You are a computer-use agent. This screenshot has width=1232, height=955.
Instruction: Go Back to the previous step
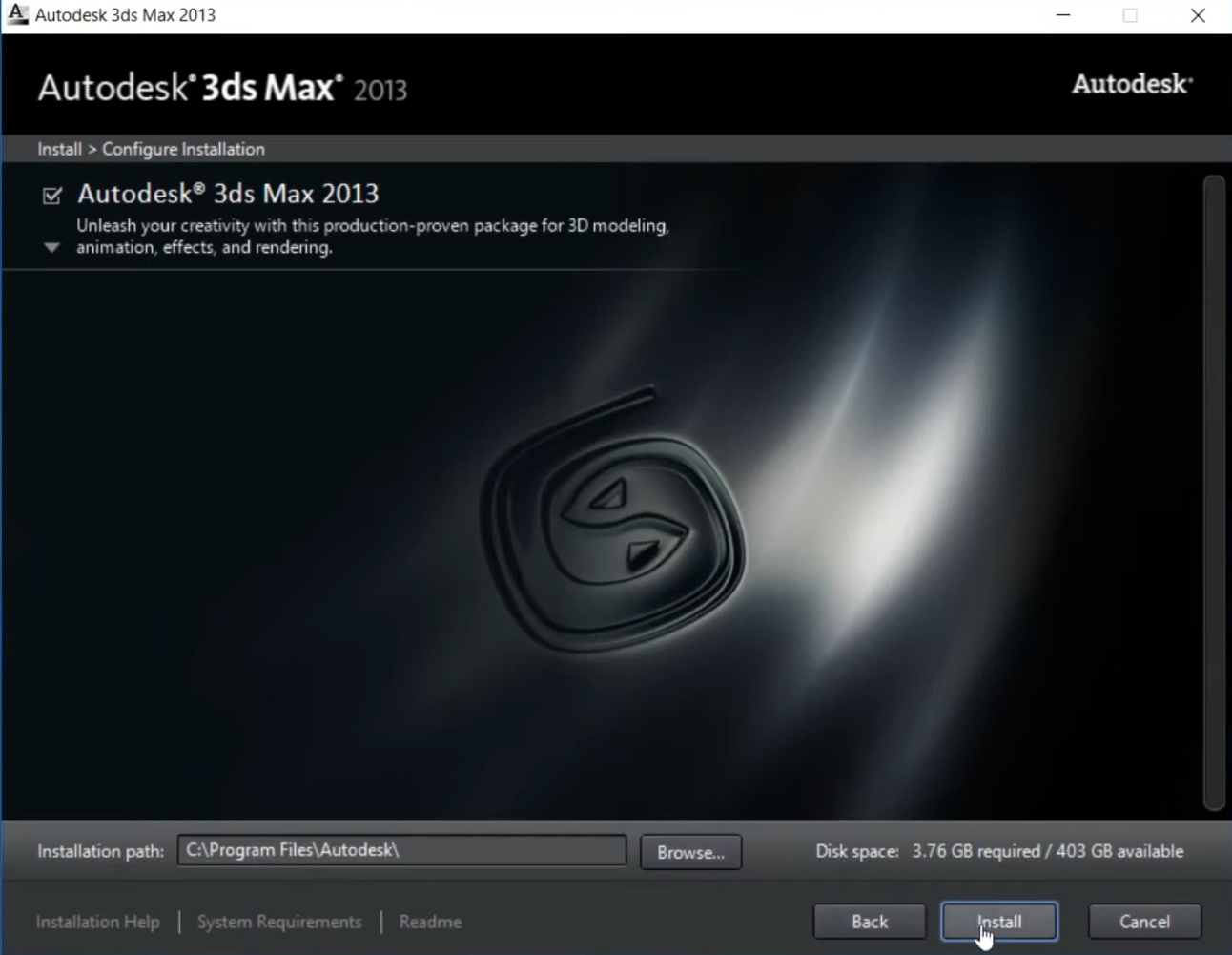coord(869,922)
